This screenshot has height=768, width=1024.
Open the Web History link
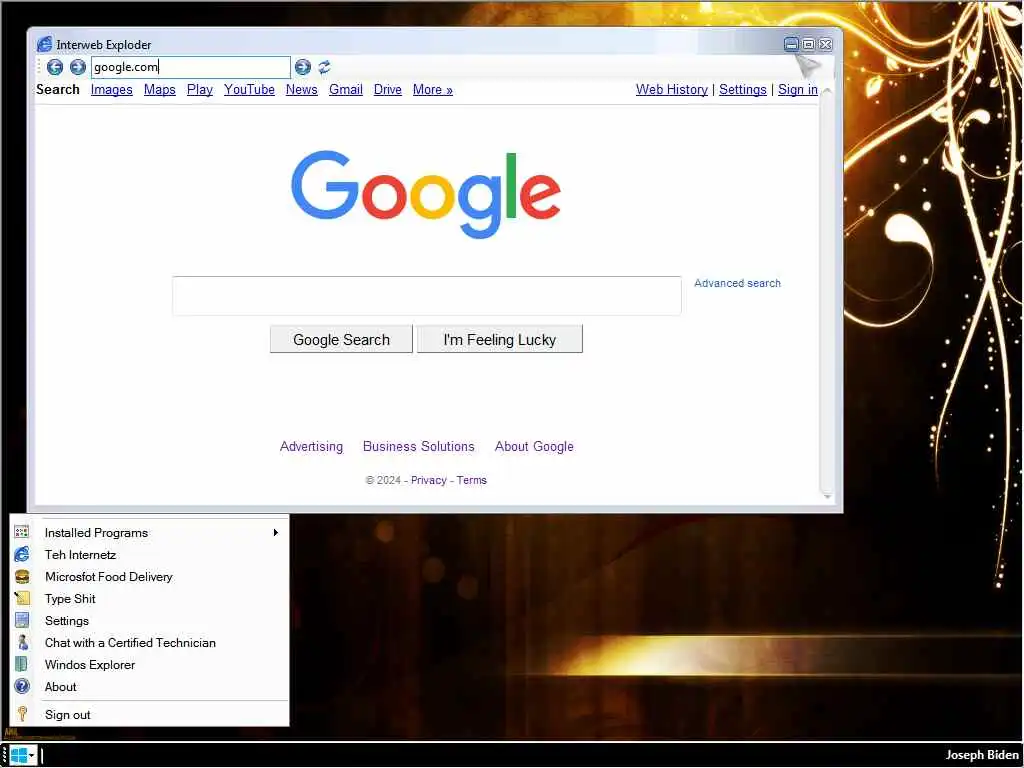click(672, 89)
